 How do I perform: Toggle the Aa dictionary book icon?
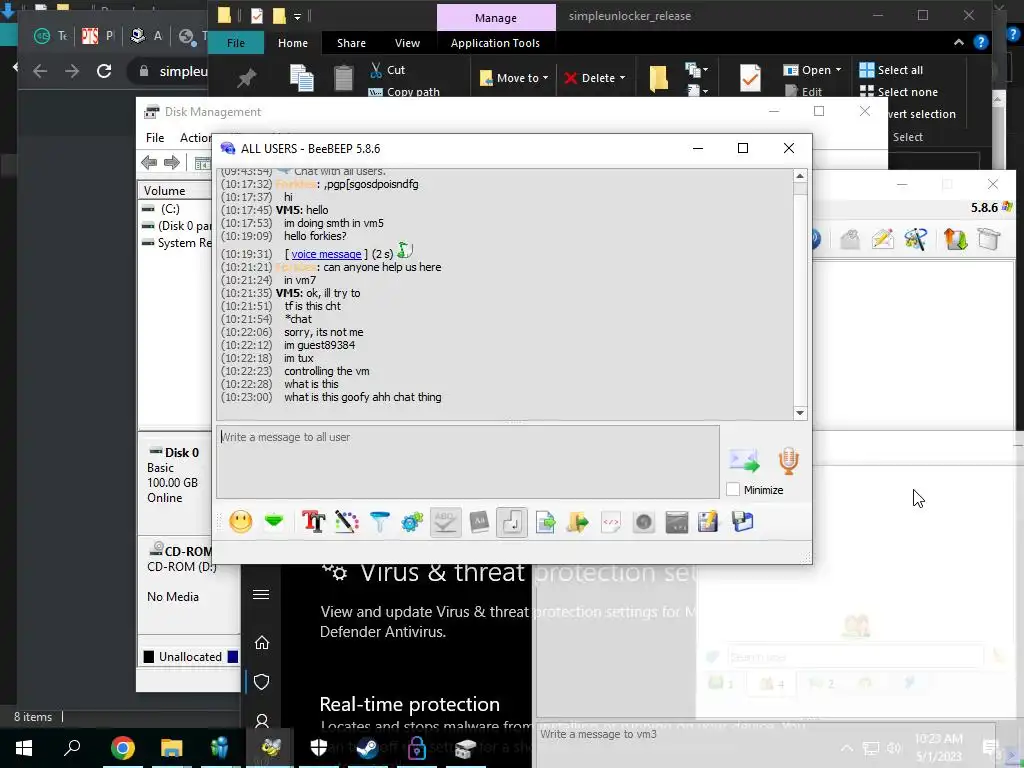click(479, 522)
